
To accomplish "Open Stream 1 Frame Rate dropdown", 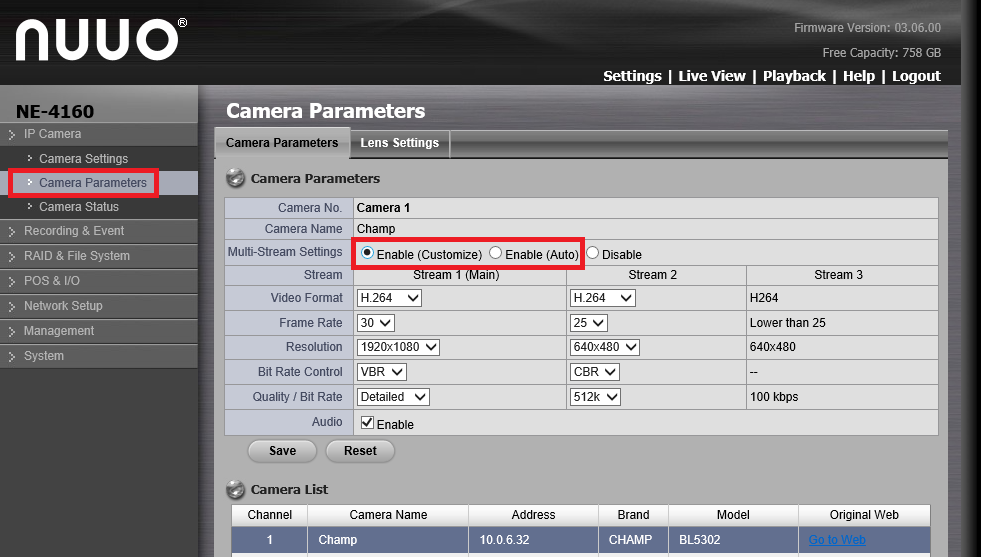I will click(x=375, y=323).
